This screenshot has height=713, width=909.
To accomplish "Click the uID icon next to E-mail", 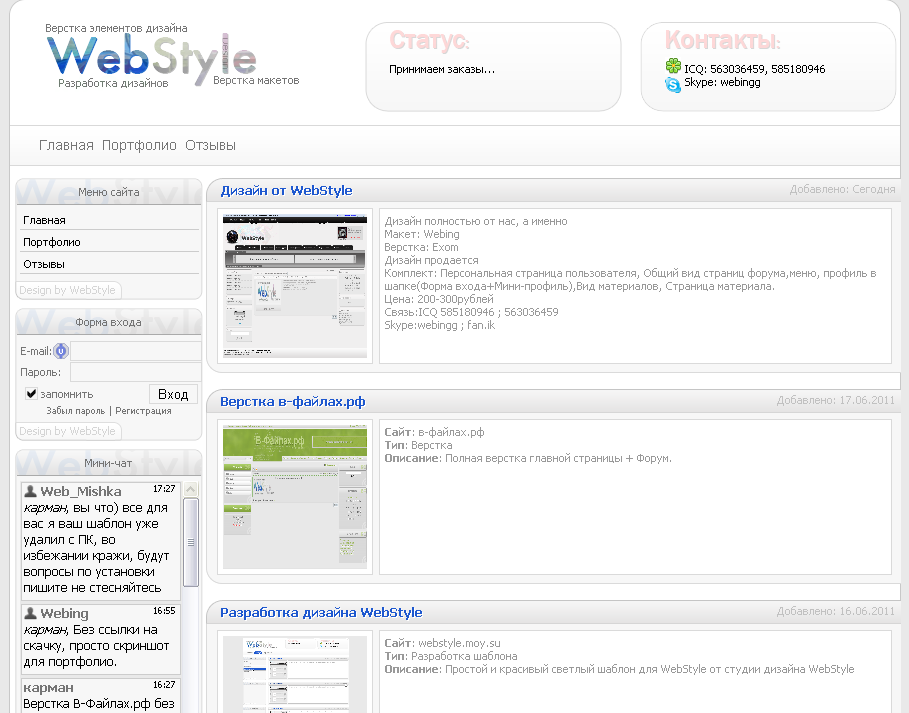I will point(61,351).
